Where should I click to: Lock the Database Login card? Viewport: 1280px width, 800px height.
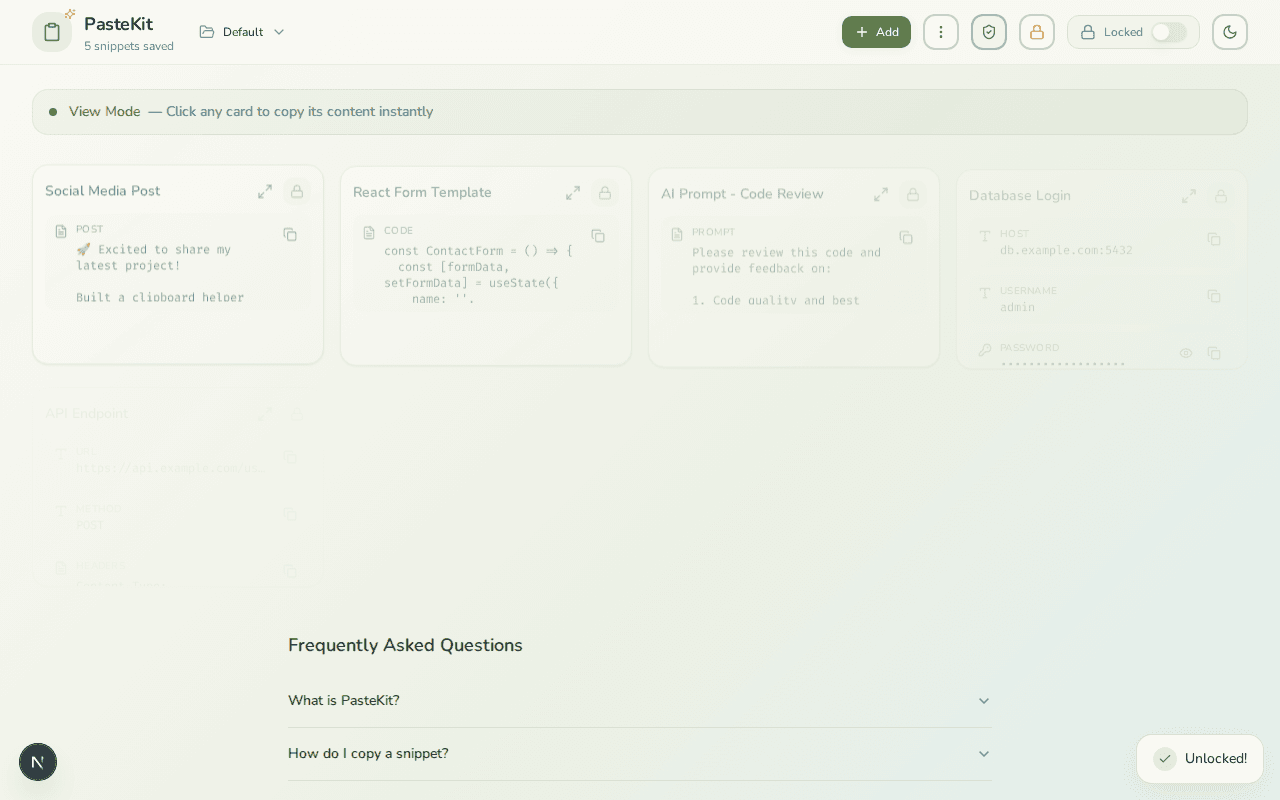tap(1220, 196)
